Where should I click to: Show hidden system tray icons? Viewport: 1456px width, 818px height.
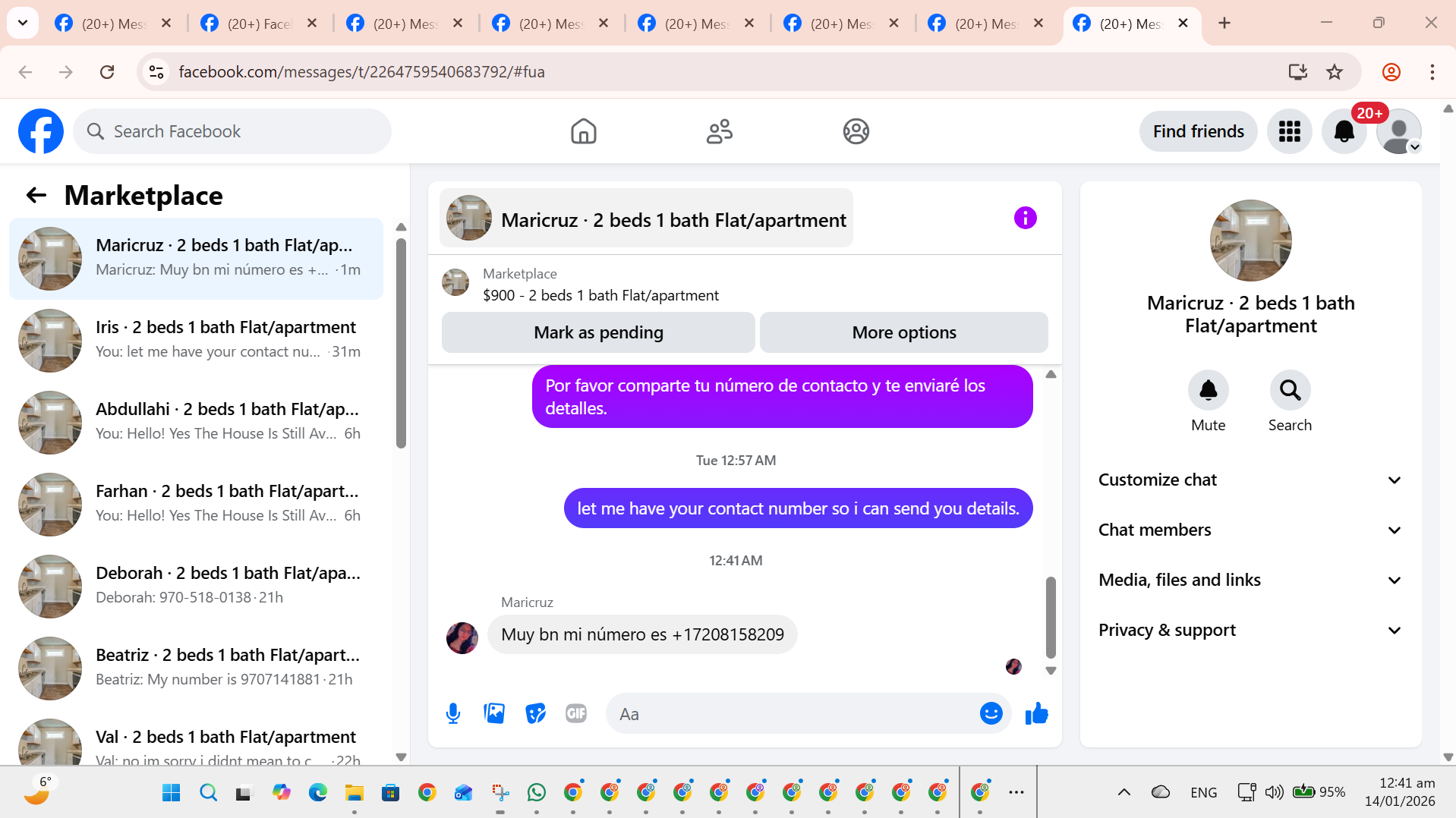click(1124, 792)
